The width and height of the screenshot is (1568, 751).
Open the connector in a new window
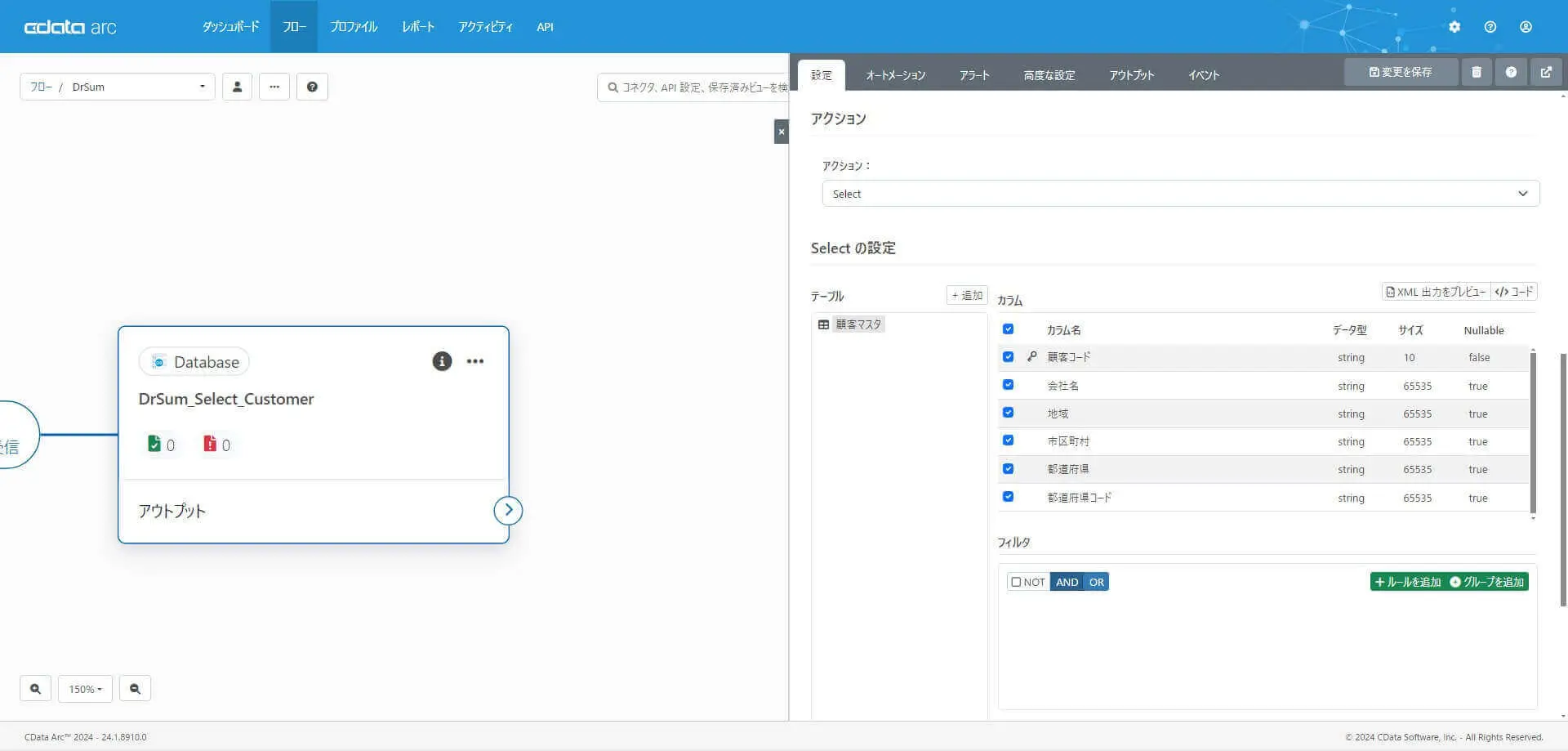coord(1546,72)
